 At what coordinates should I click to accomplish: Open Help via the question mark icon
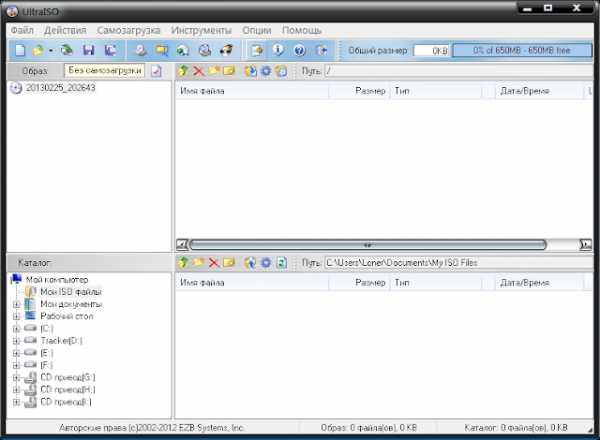(300, 50)
